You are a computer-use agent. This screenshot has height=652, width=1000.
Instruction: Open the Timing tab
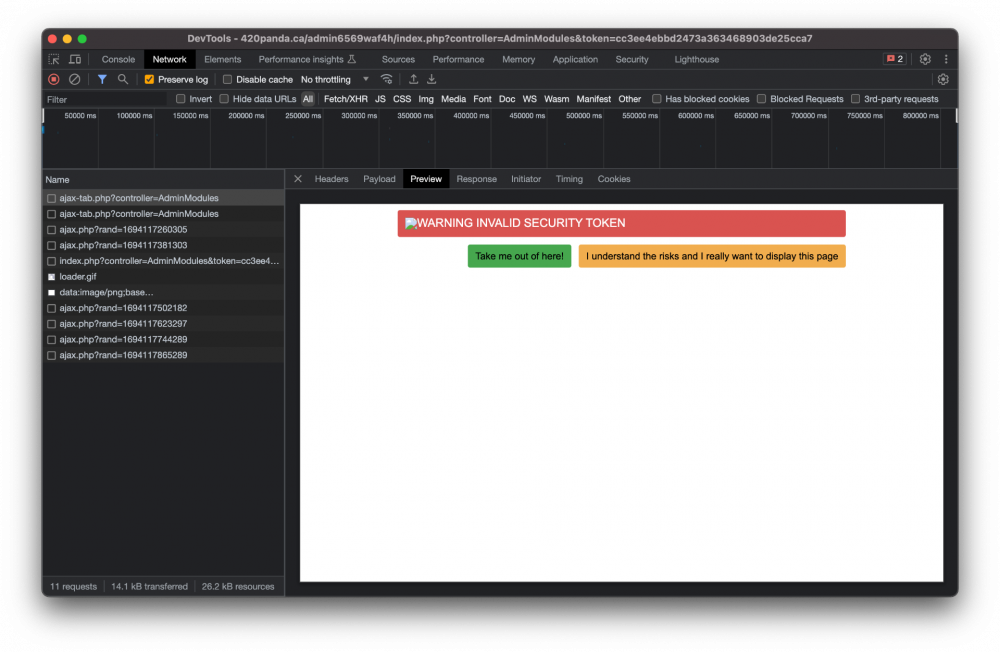click(x=569, y=179)
